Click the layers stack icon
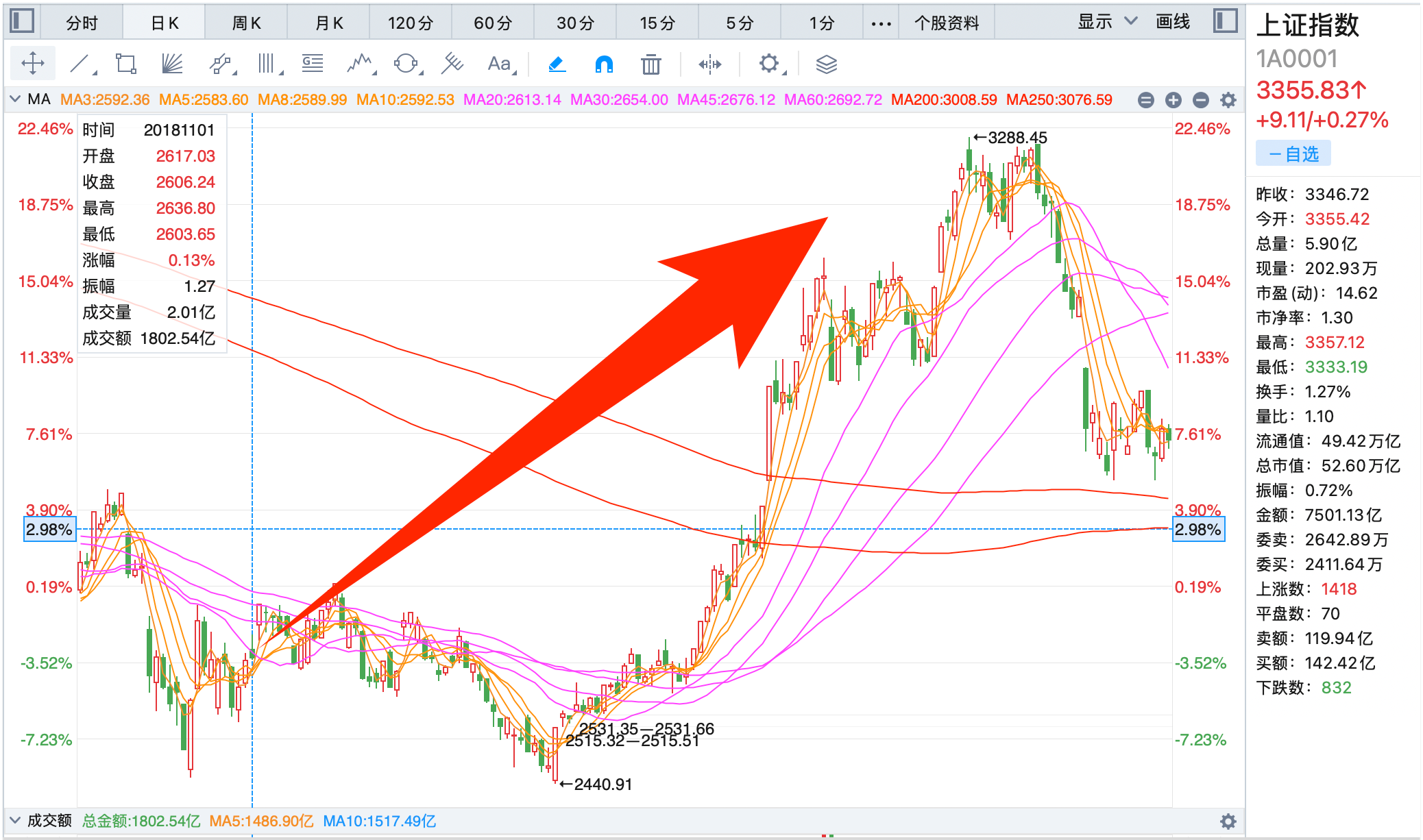Viewport: 1423px width, 840px height. [826, 64]
